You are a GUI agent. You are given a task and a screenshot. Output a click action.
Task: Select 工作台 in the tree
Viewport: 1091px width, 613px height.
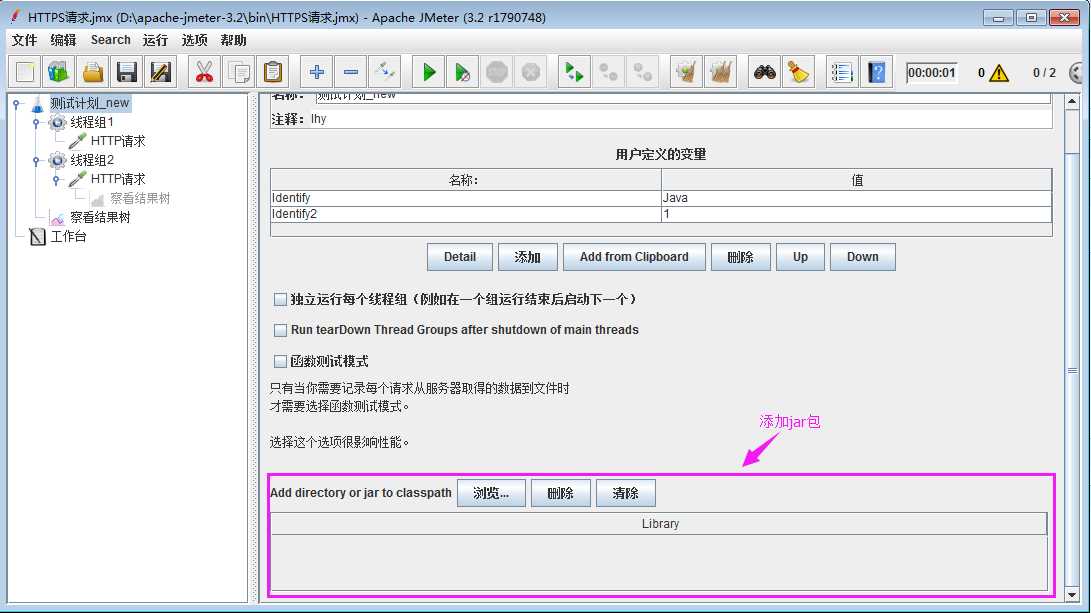coord(68,237)
